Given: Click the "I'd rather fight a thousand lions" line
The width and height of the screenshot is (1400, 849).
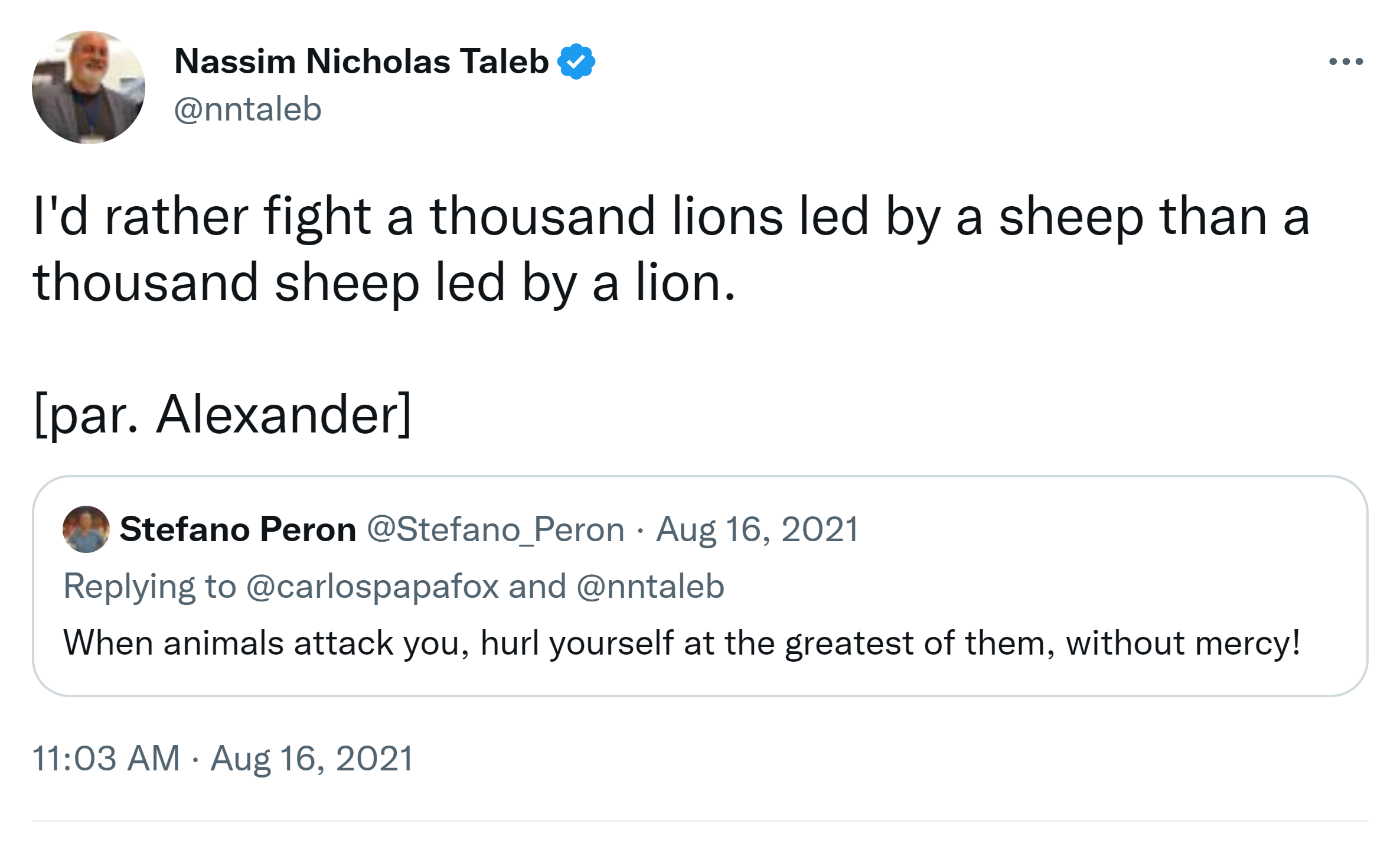Looking at the screenshot, I should pos(671,217).
